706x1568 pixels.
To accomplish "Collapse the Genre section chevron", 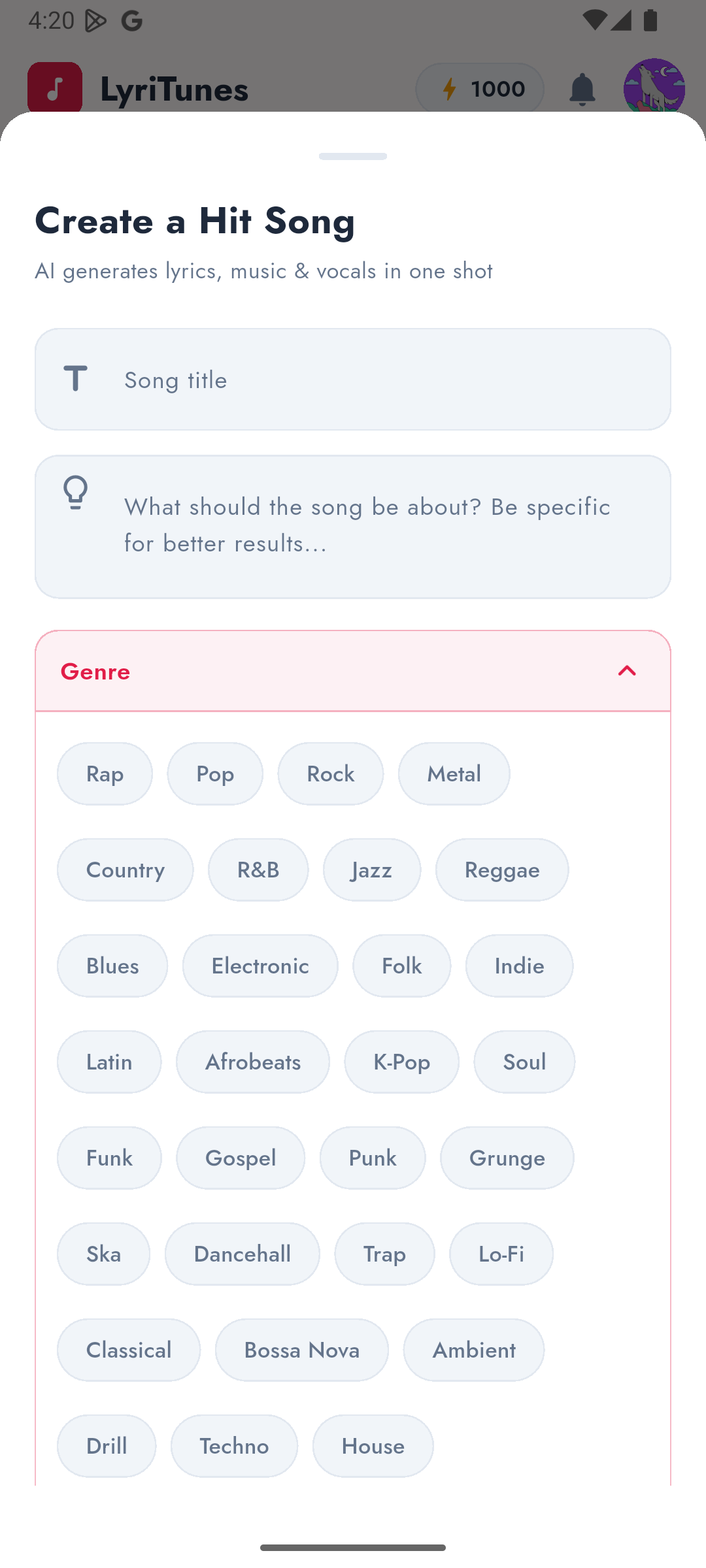I will (x=626, y=671).
